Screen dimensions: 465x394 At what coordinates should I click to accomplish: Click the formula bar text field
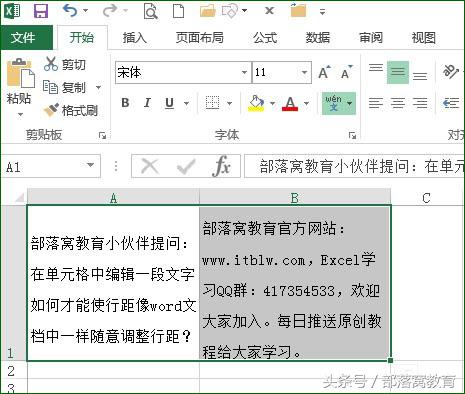pos(354,166)
